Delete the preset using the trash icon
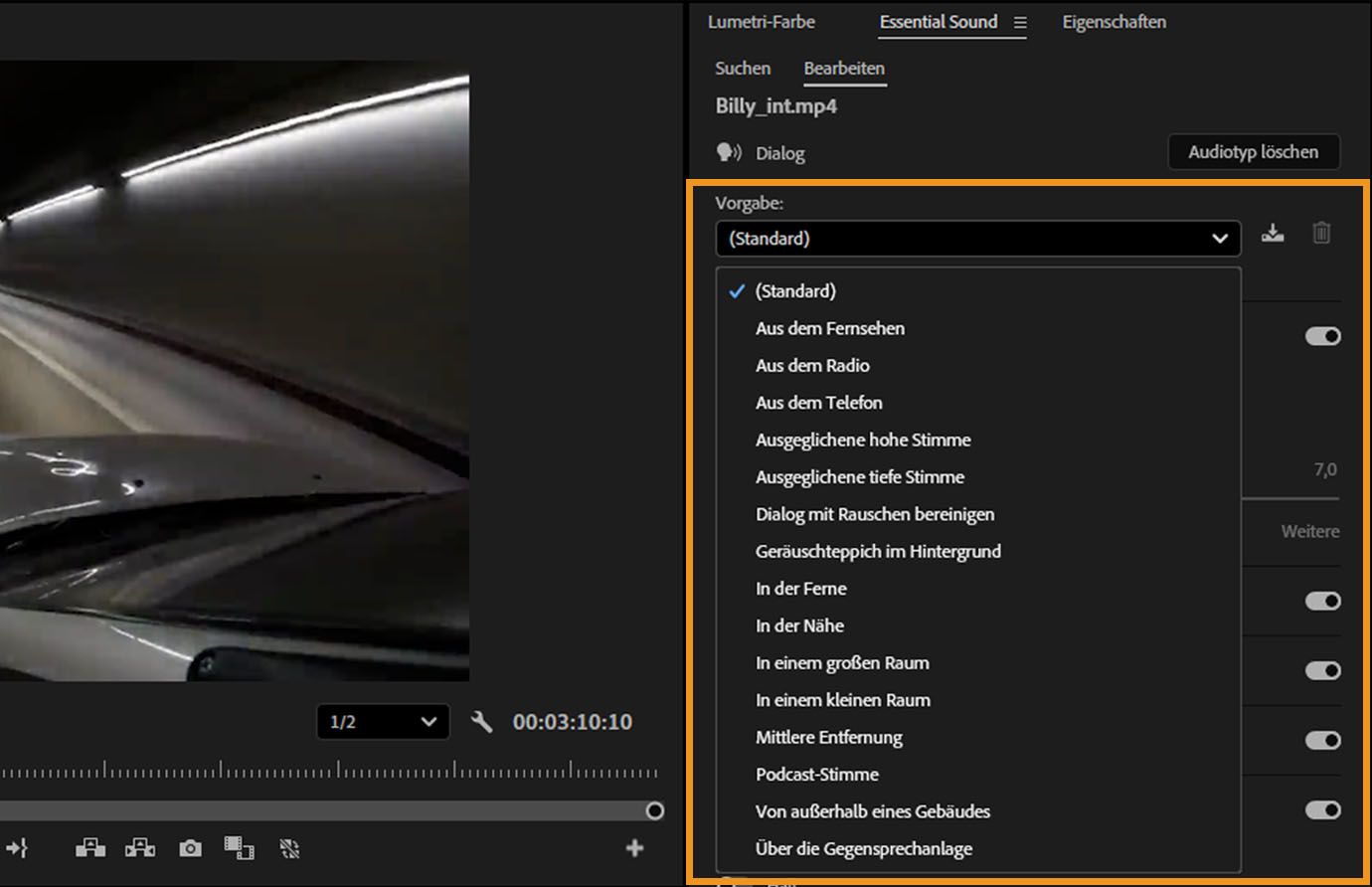This screenshot has height=887, width=1372. 1321,233
